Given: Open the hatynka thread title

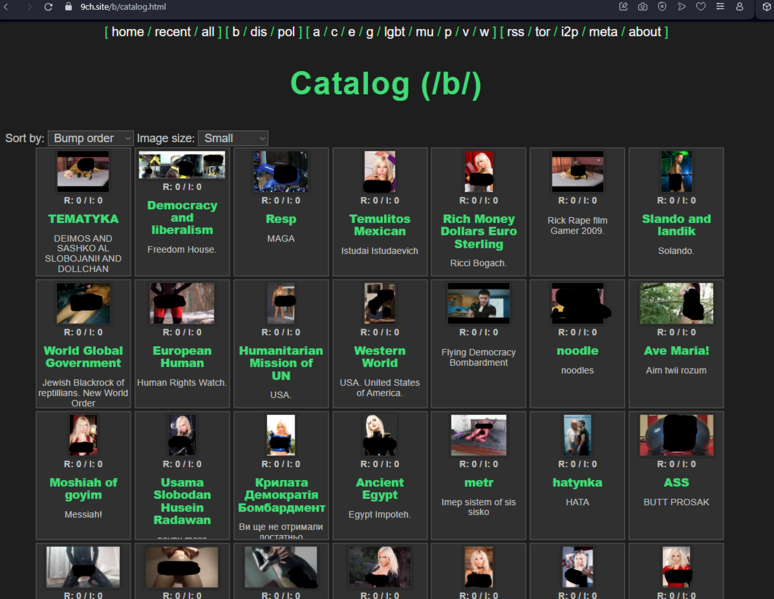Looking at the screenshot, I should tap(578, 483).
